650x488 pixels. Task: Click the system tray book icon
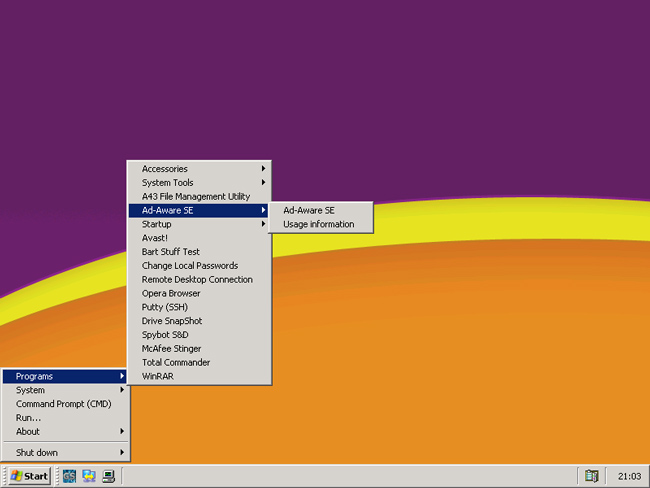tap(592, 476)
